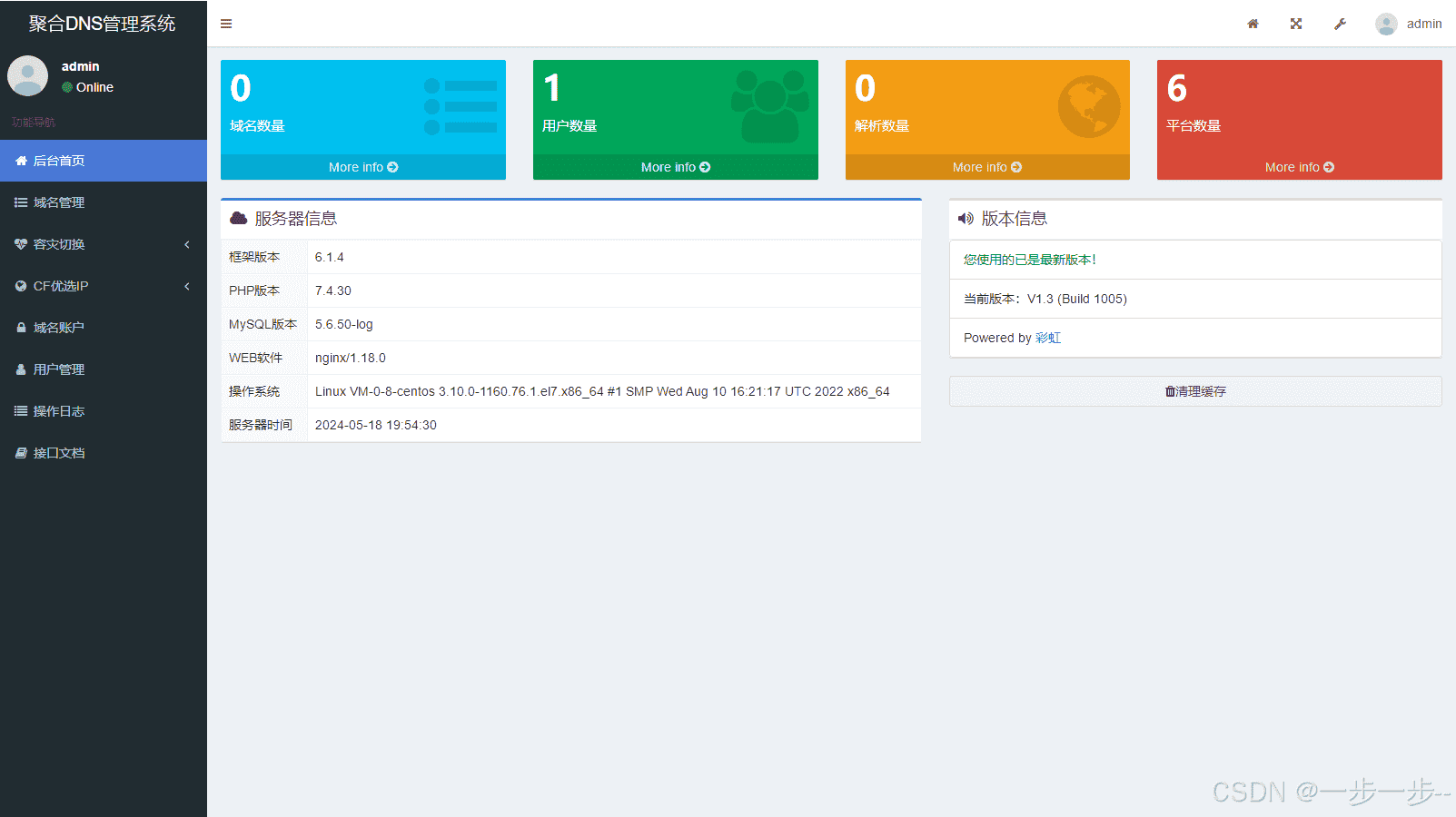Open the 彩虹 link in version info
This screenshot has height=817, width=1456.
[x=1047, y=338]
